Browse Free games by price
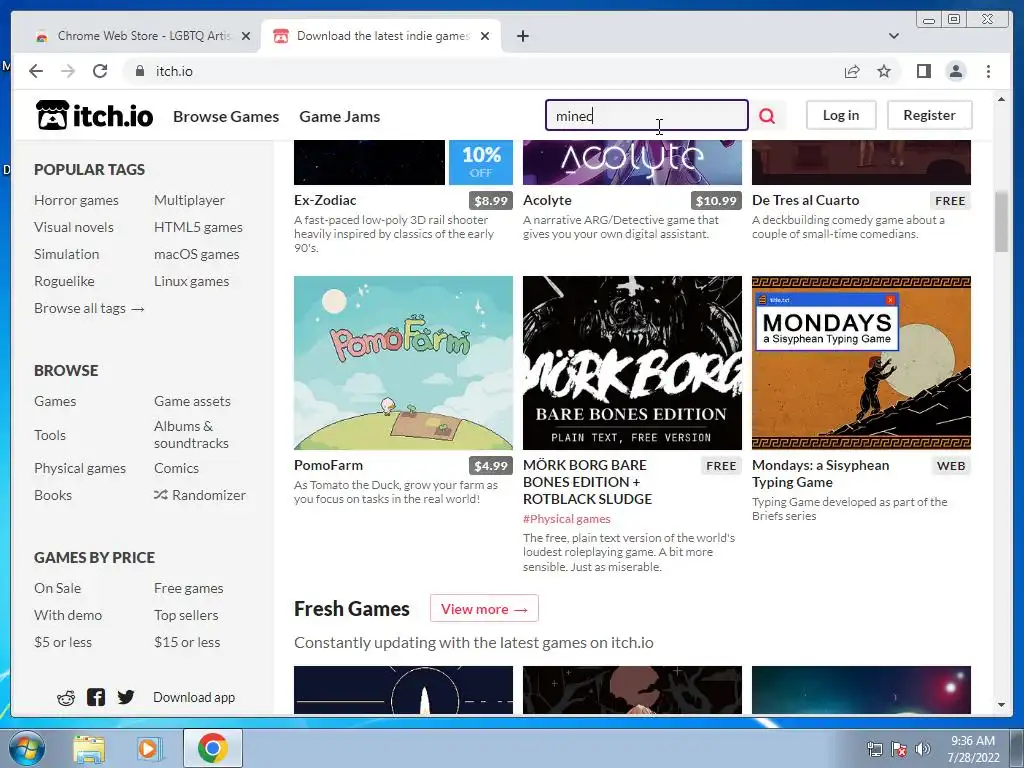 [189, 588]
